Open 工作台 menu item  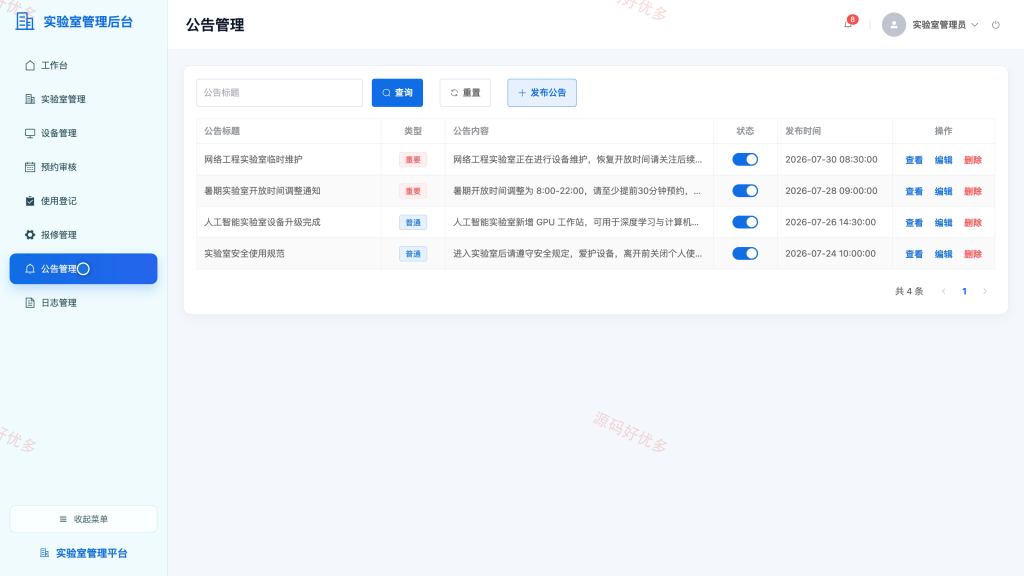pyautogui.click(x=84, y=65)
